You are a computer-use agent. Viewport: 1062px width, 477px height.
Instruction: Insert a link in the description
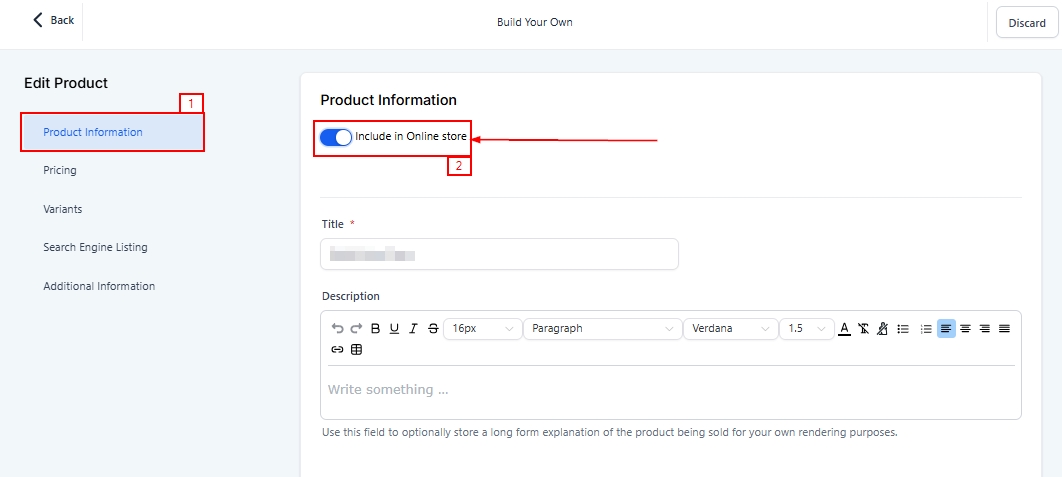point(337,350)
